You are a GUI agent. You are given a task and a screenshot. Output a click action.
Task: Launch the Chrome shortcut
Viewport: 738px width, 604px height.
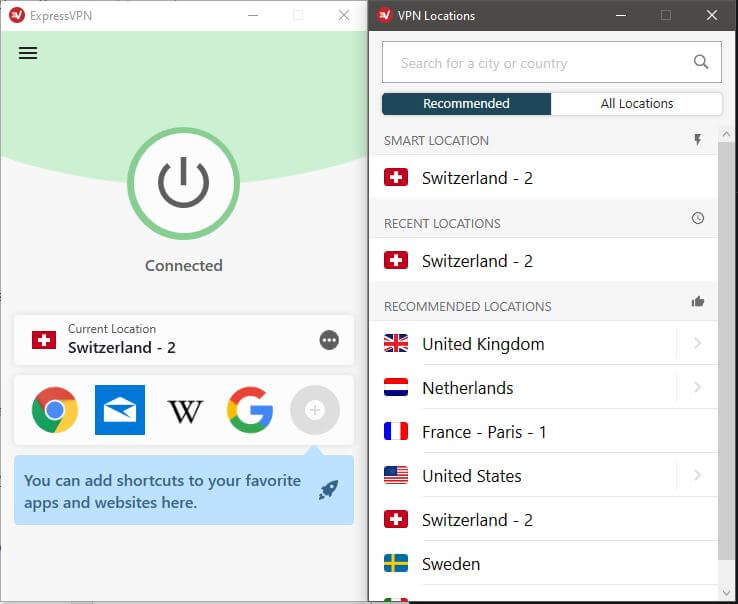[55, 410]
